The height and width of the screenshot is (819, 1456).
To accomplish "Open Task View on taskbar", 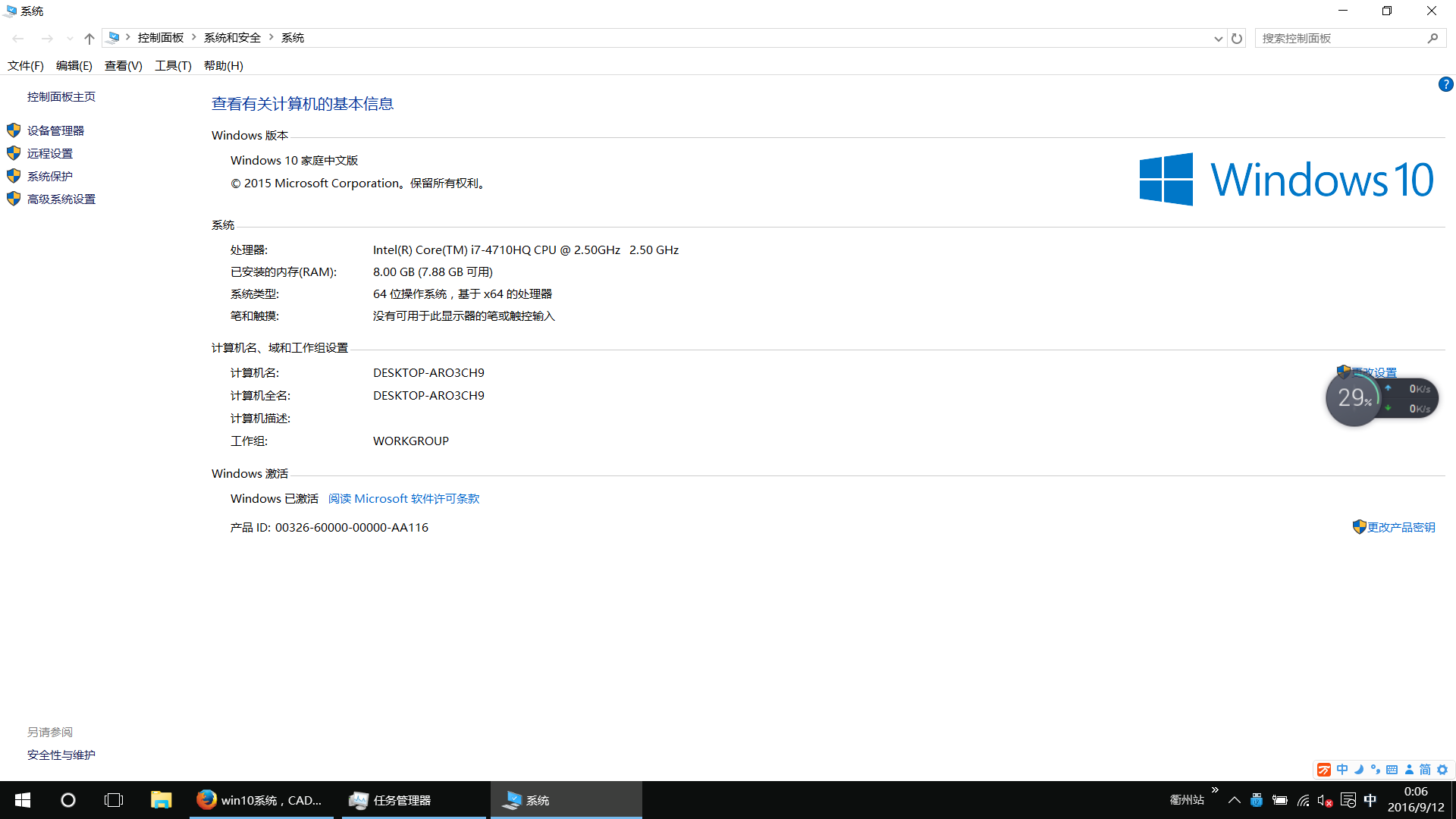I will [x=114, y=800].
